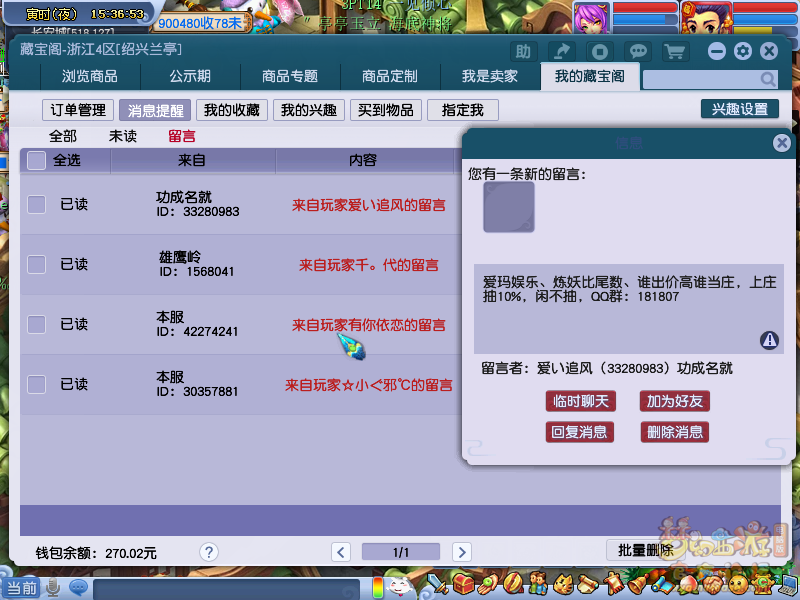Open the 助 help icon
The image size is (800, 600).
click(523, 51)
